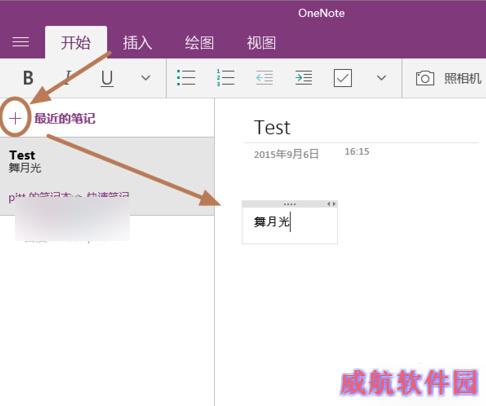Image resolution: width=486 pixels, height=406 pixels.
Task: Toggle underline formatting
Action: pos(107,79)
